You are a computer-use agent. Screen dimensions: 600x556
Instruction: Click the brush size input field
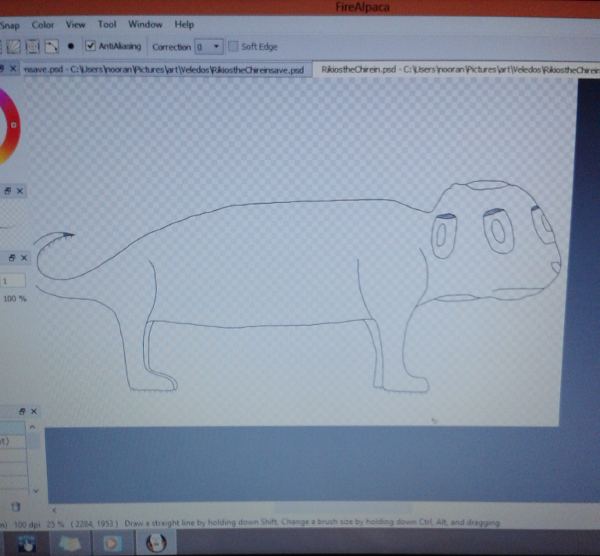13,281
